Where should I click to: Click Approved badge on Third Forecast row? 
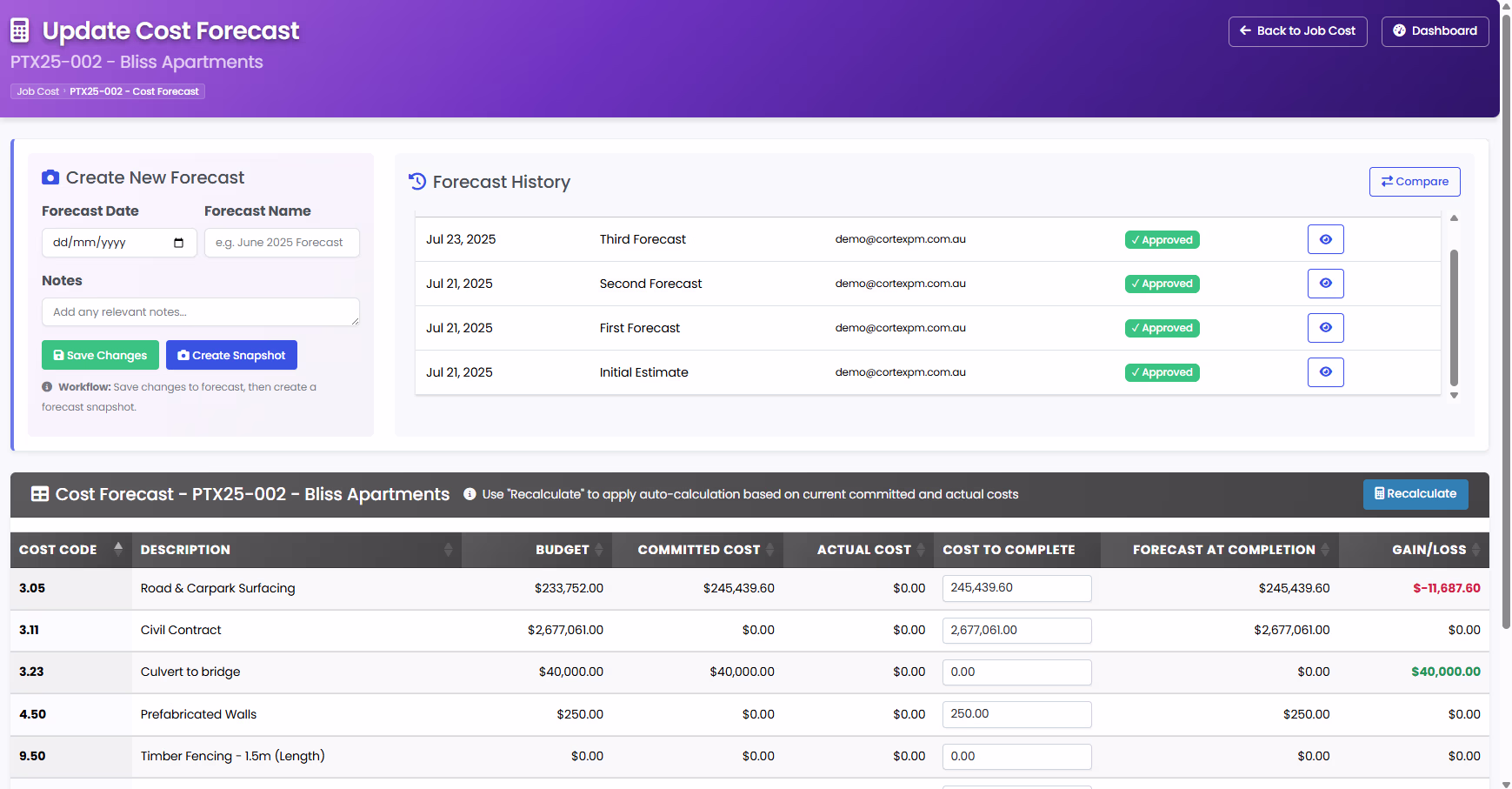pyautogui.click(x=1162, y=240)
